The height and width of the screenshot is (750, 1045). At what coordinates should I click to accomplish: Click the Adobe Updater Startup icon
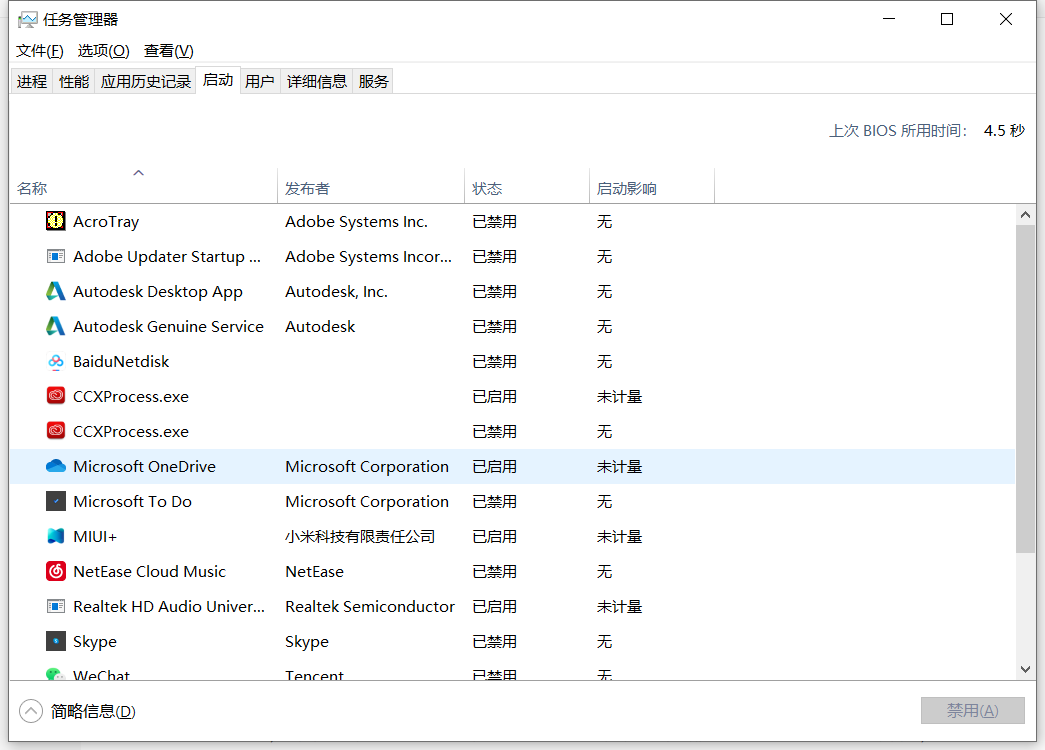click(x=55, y=256)
